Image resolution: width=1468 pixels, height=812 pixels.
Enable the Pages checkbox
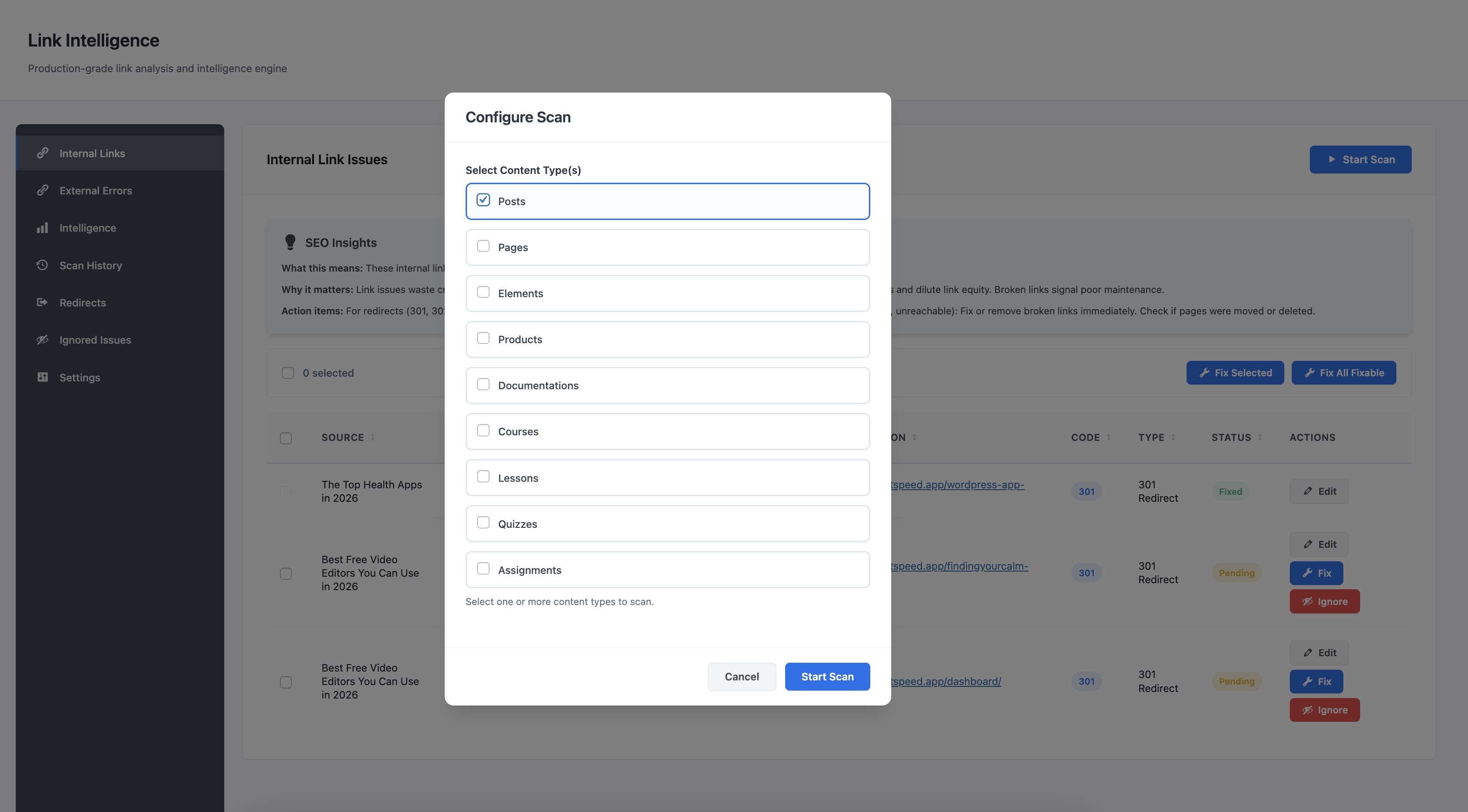pos(483,246)
